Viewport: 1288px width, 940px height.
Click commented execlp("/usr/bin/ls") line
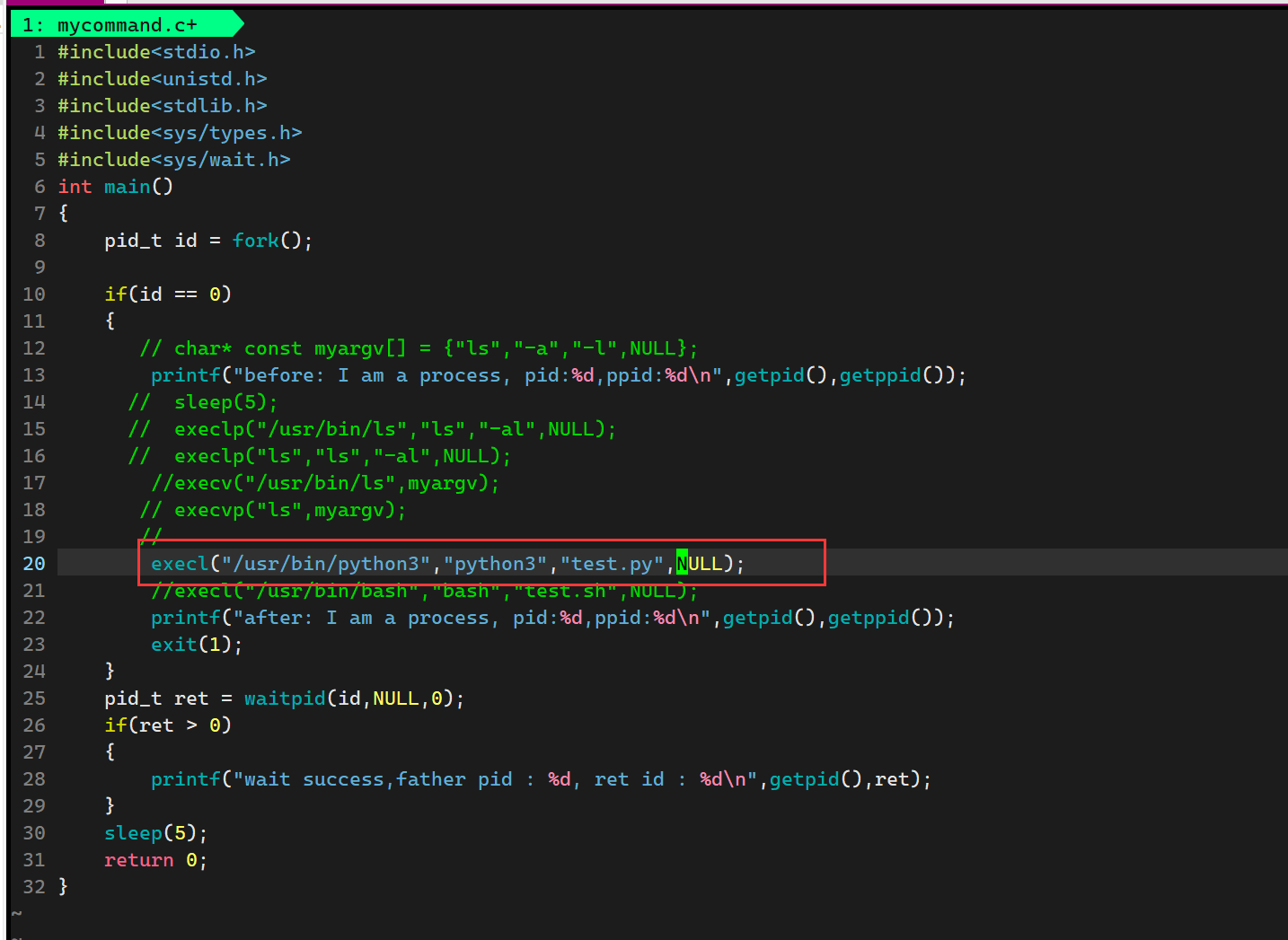click(373, 429)
